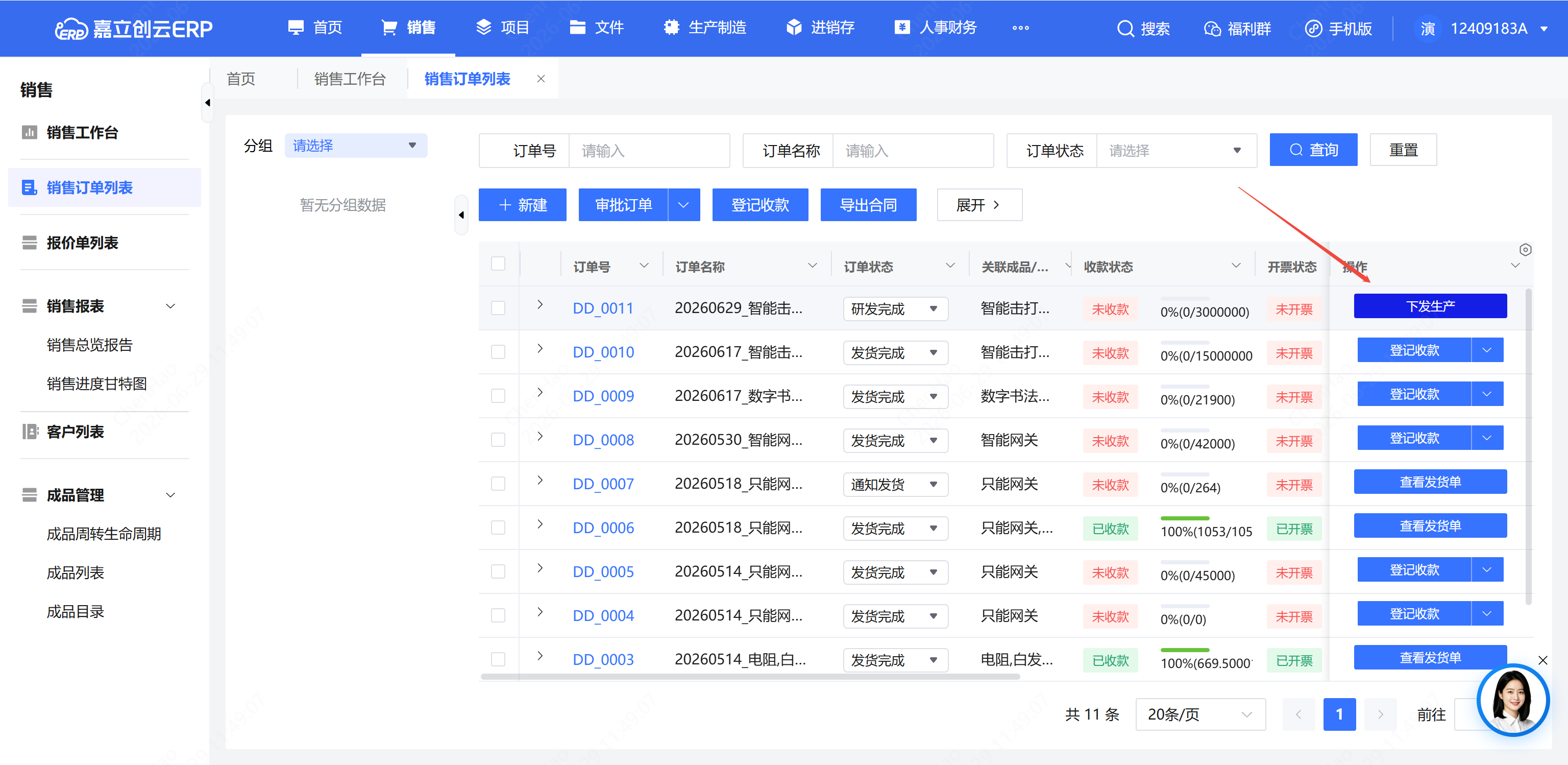The height and width of the screenshot is (765, 1568).
Task: Click the 重置 button
Action: (1403, 150)
